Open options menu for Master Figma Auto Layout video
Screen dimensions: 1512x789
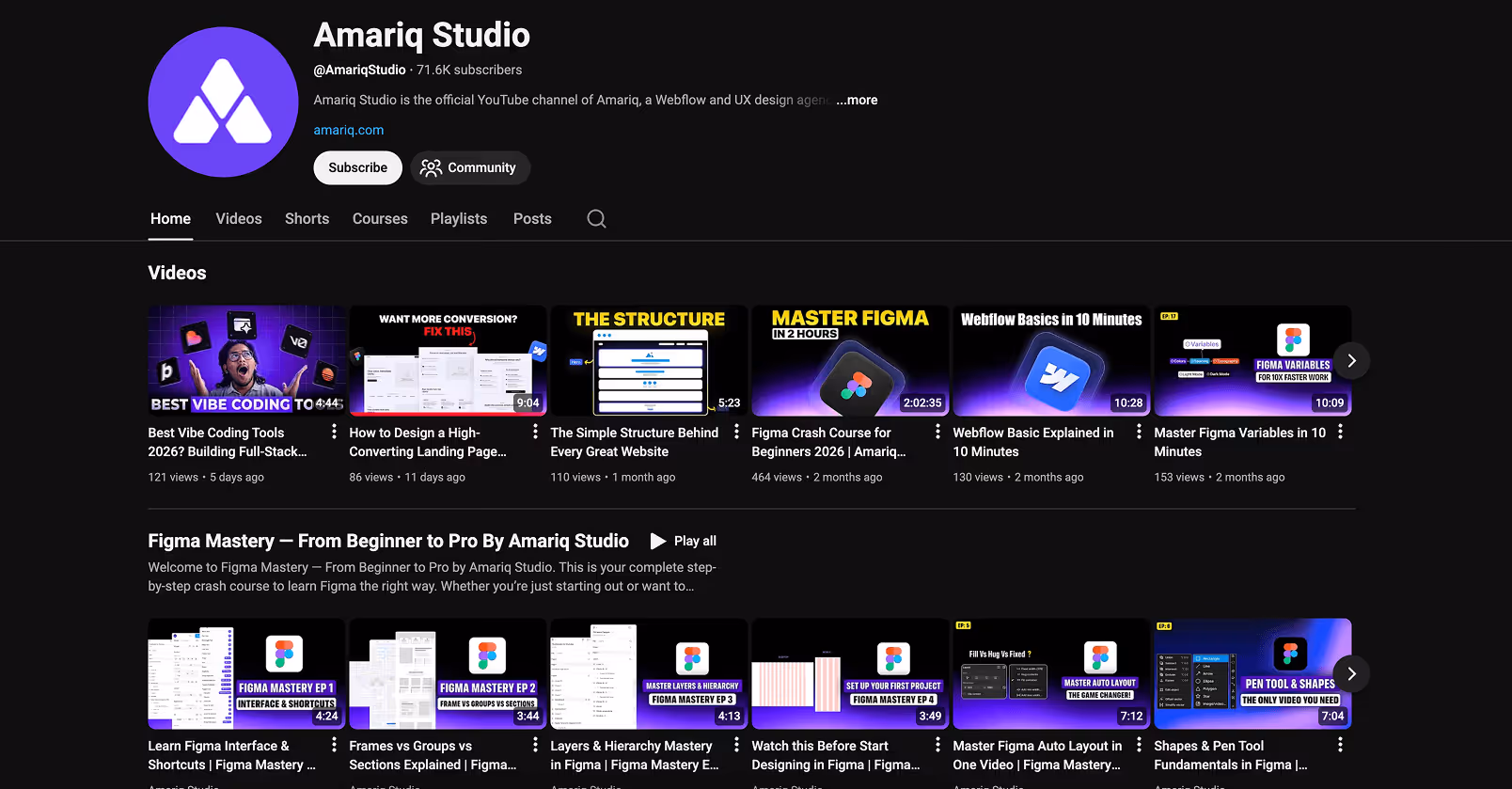point(1139,745)
